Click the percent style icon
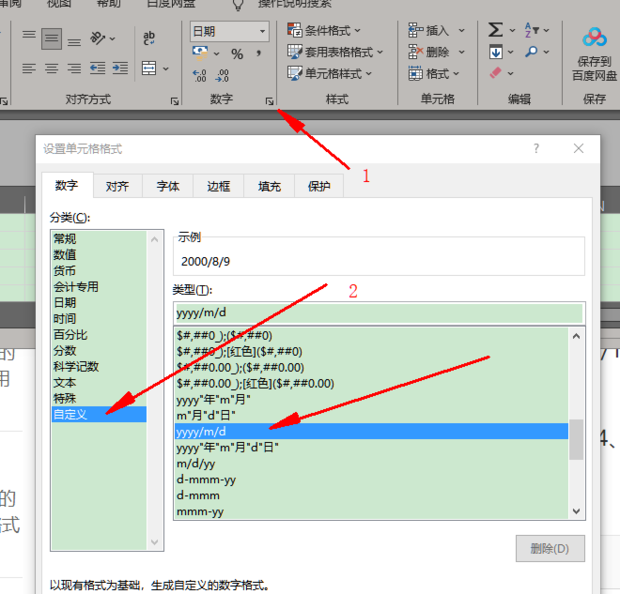This screenshot has height=594, width=620. [x=237, y=53]
